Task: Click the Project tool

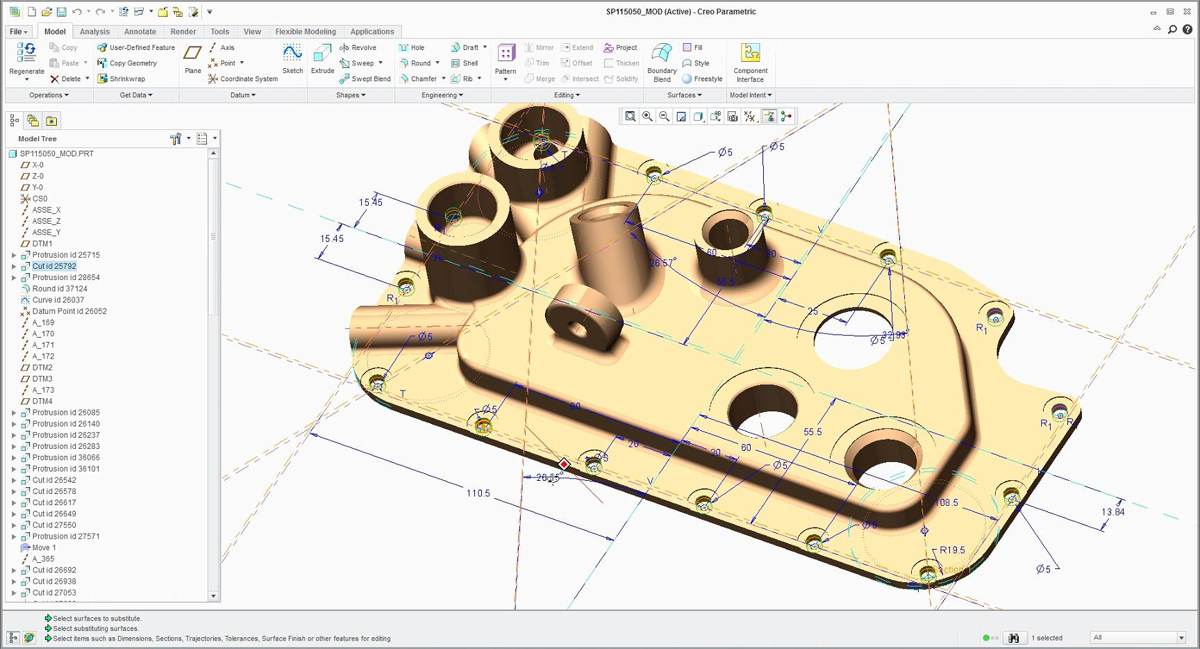Action: (620, 47)
